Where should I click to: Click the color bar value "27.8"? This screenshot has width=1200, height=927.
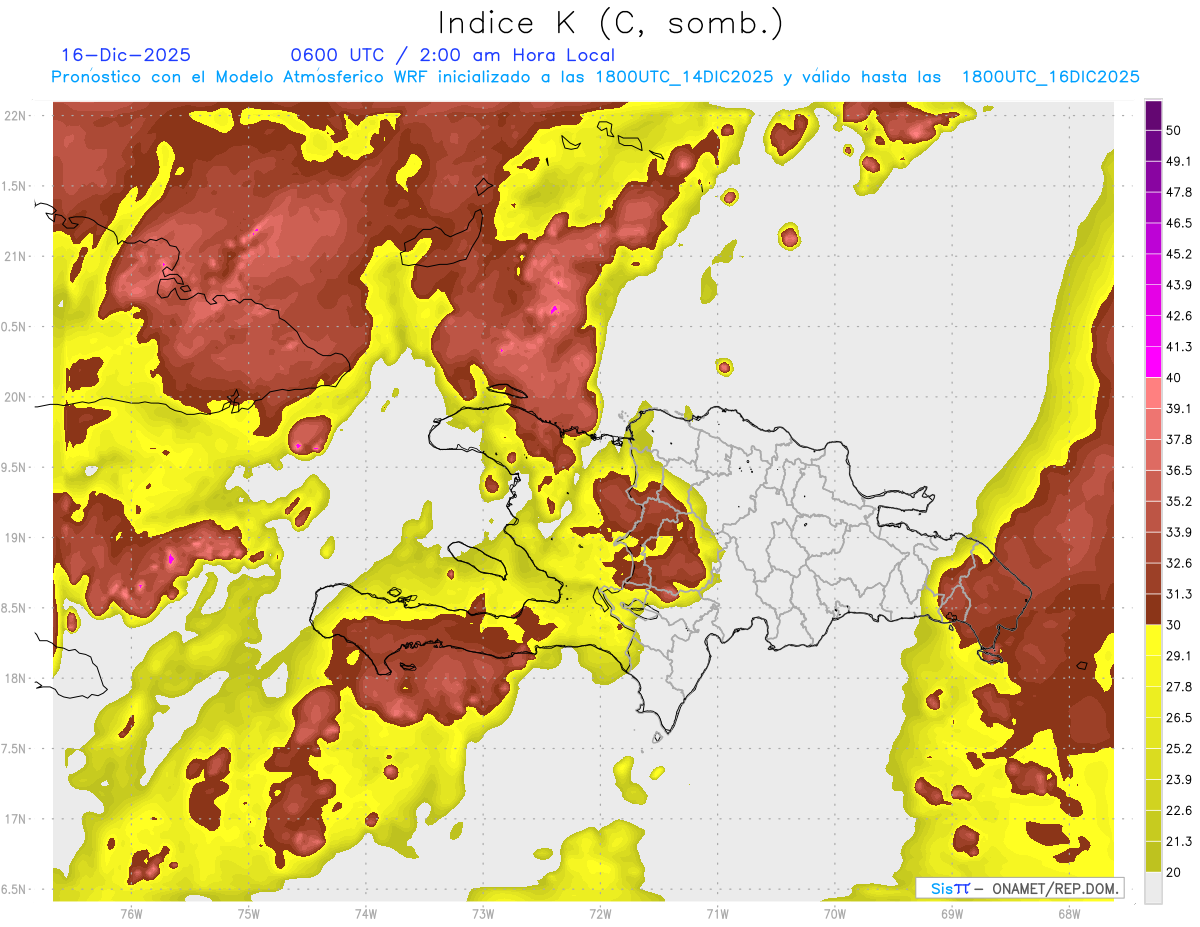[x=1180, y=686]
